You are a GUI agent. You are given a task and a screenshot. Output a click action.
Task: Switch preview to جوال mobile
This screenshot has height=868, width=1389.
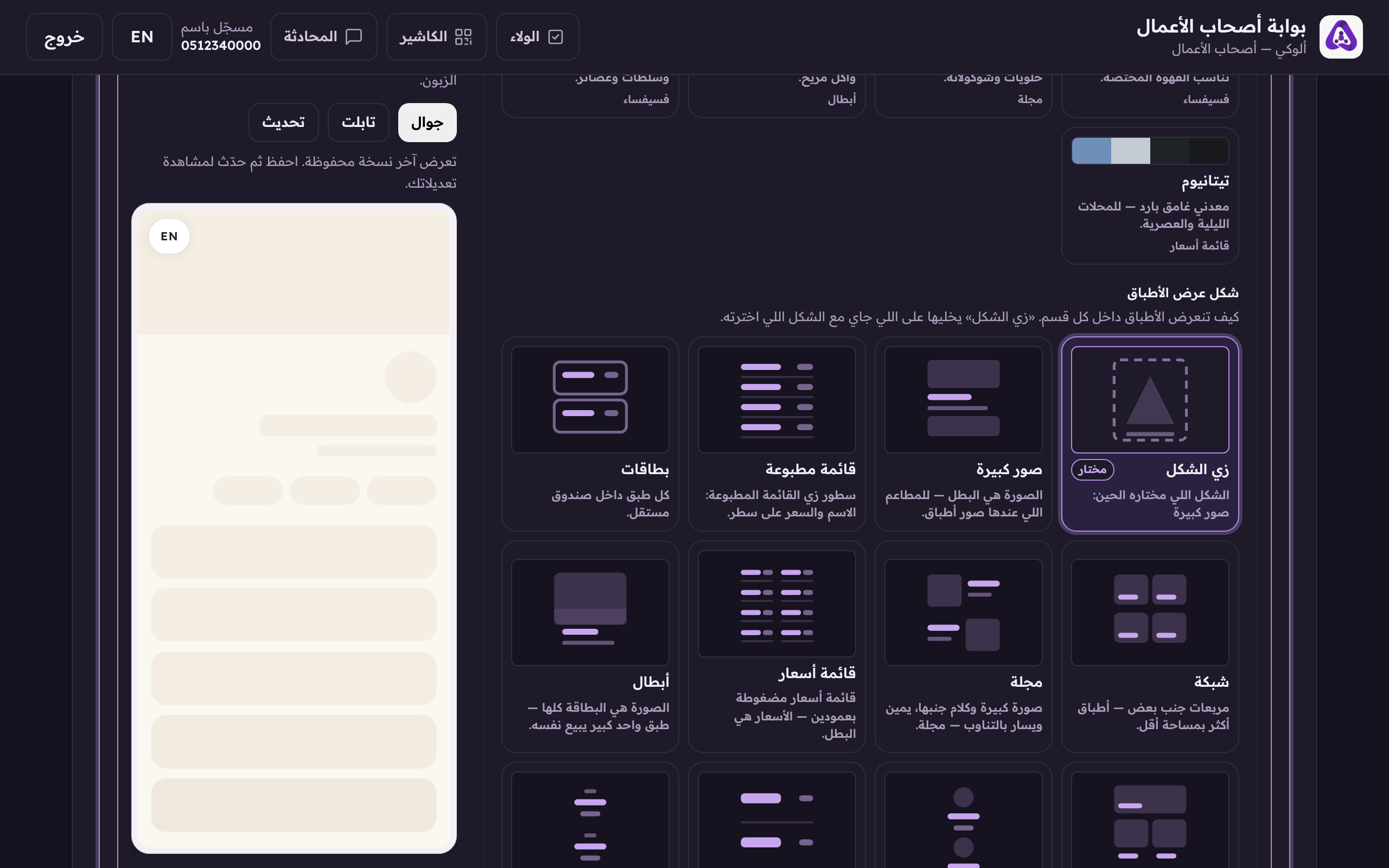click(x=427, y=122)
